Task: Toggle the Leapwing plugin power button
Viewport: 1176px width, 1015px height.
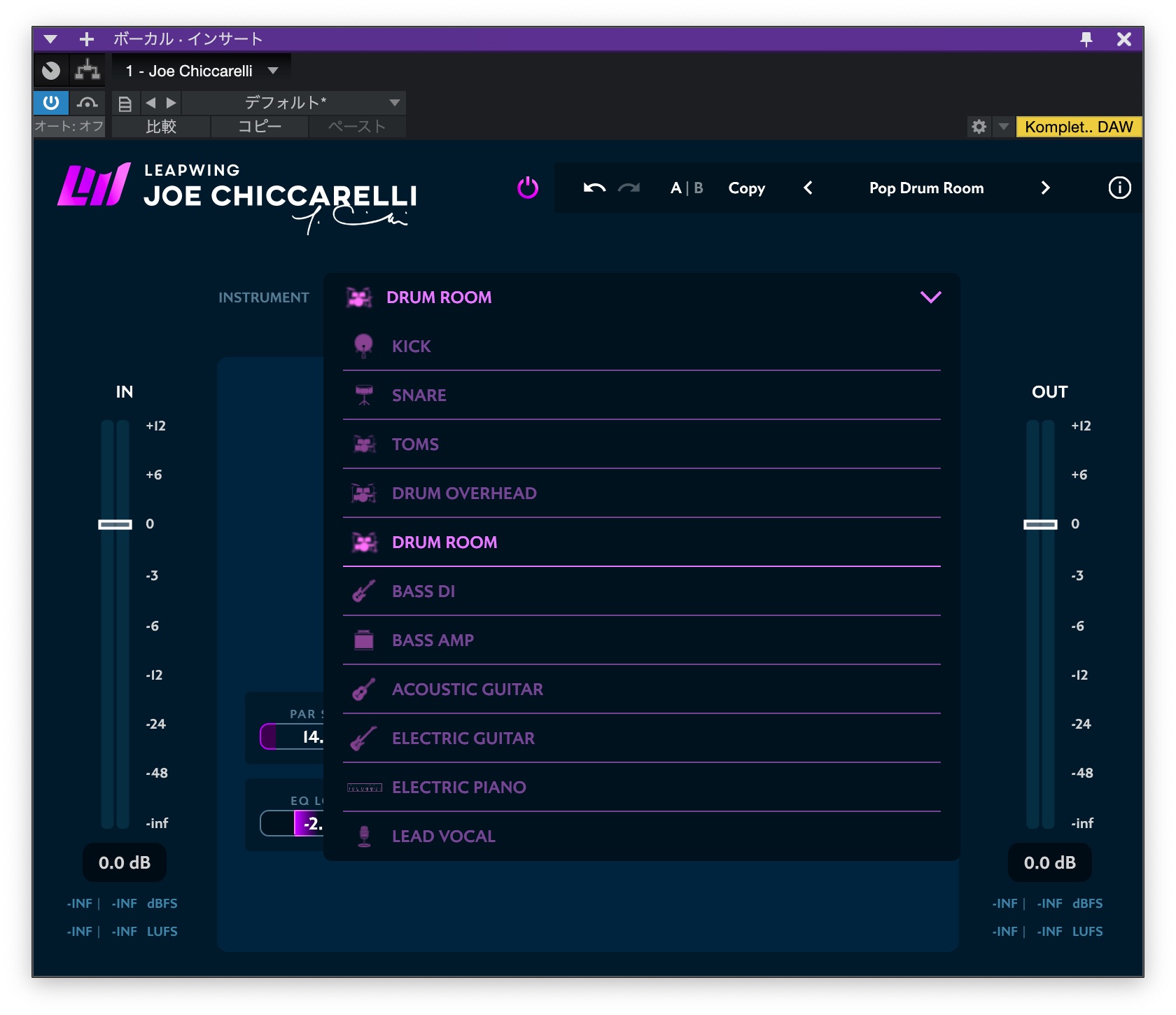Action: [x=527, y=188]
